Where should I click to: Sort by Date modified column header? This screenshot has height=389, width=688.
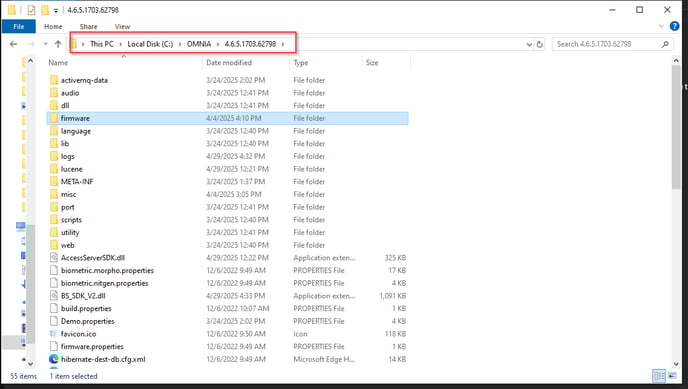[x=229, y=63]
